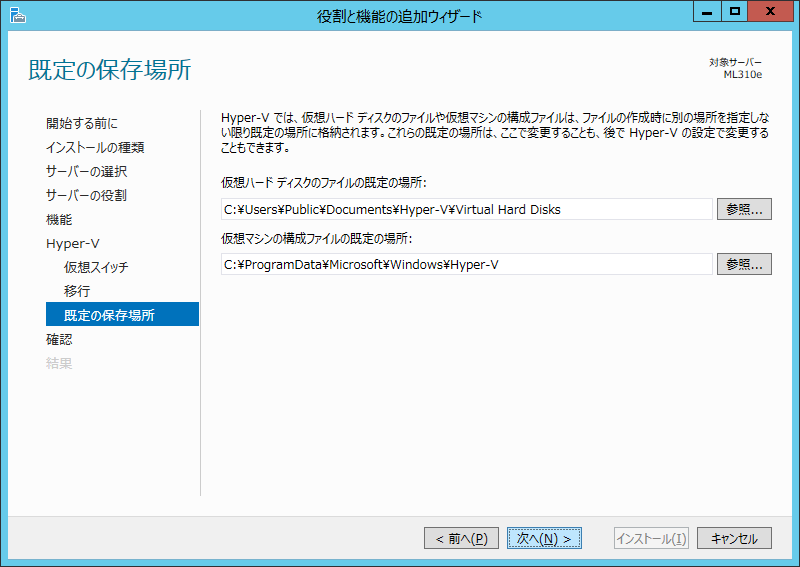This screenshot has width=800, height=567.
Task: Browse for VM configuration file location
Action: 744,264
